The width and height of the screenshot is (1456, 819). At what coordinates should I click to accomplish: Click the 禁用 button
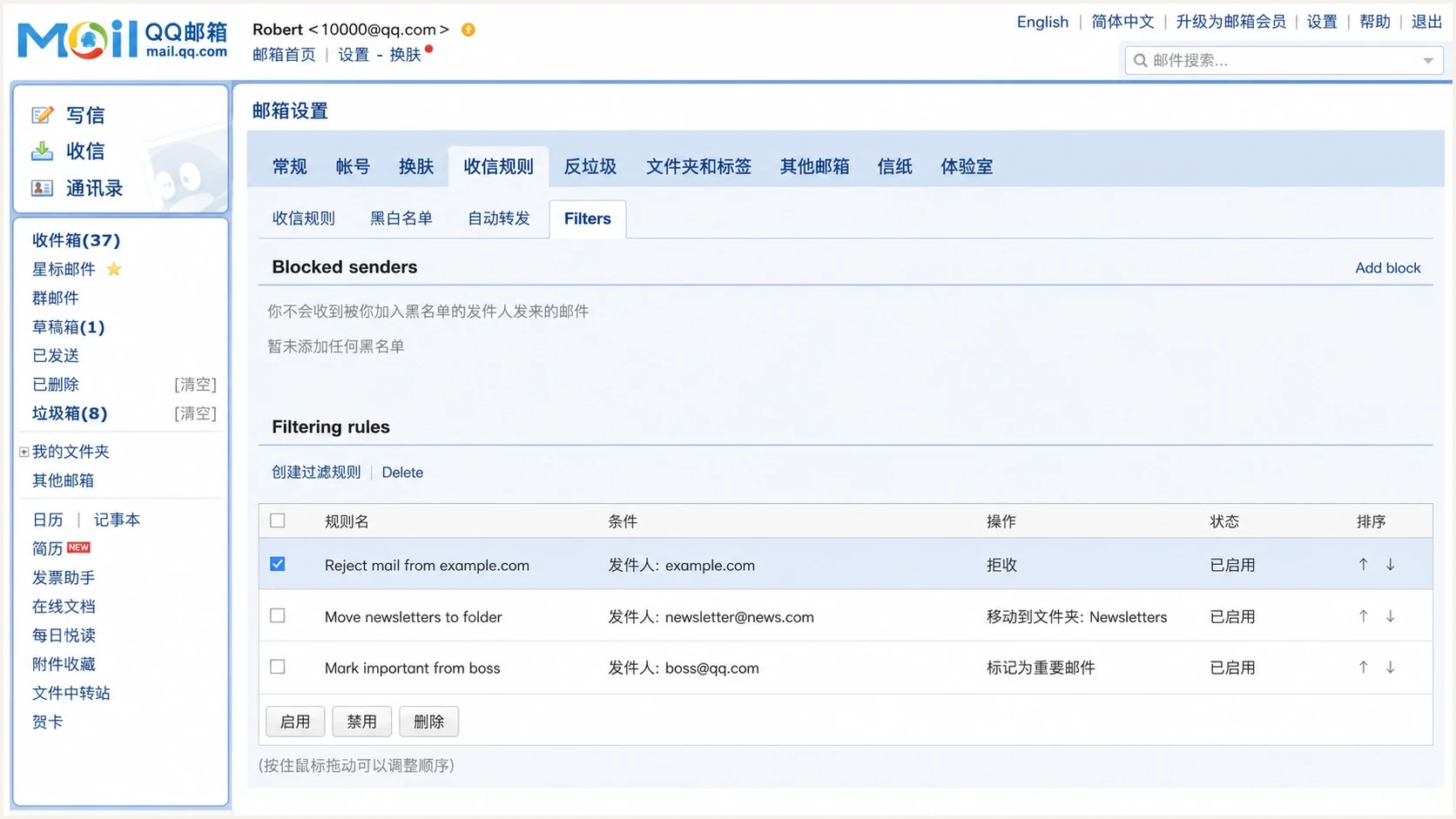(x=362, y=722)
